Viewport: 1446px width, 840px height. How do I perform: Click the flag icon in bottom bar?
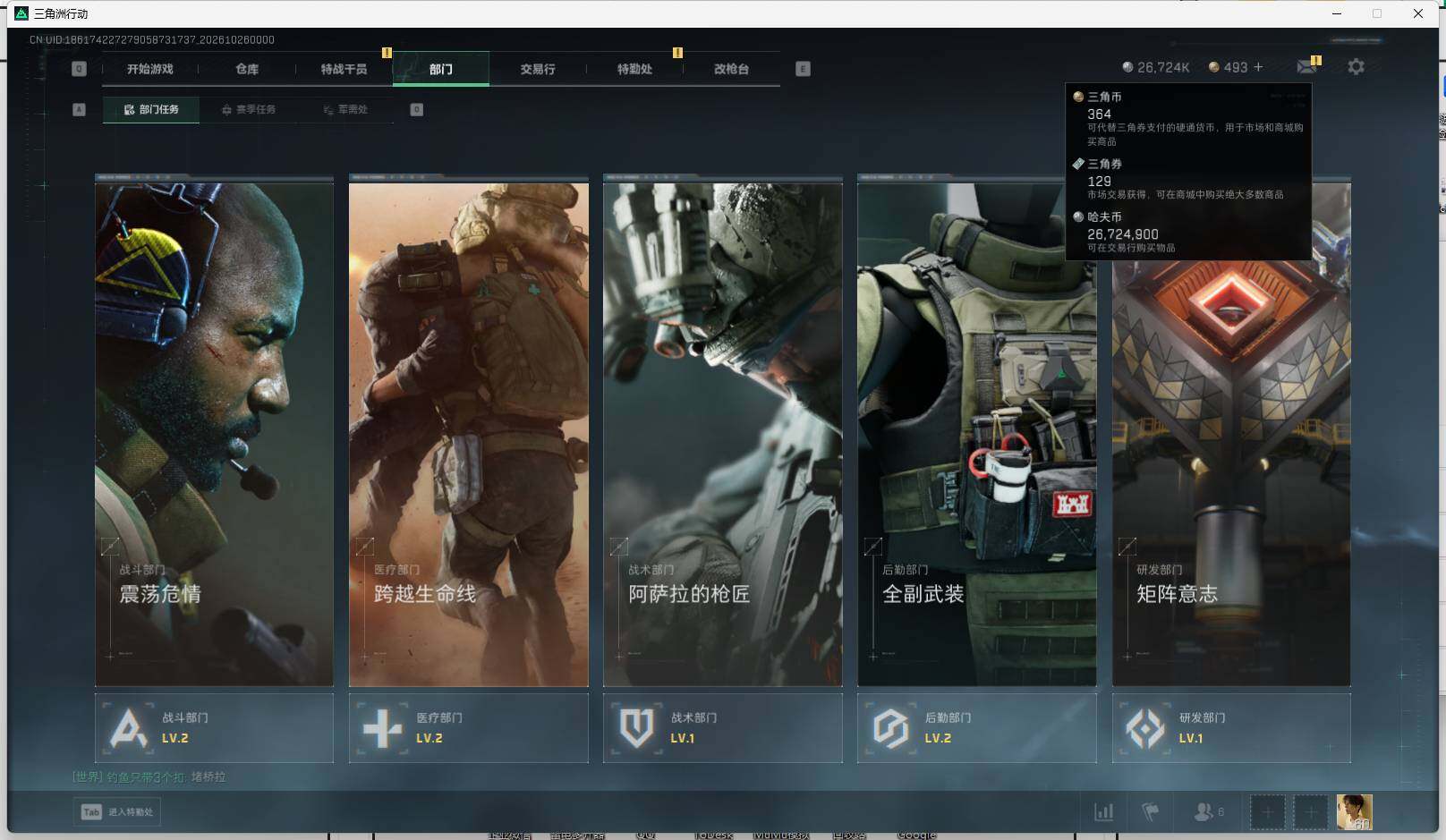1151,811
